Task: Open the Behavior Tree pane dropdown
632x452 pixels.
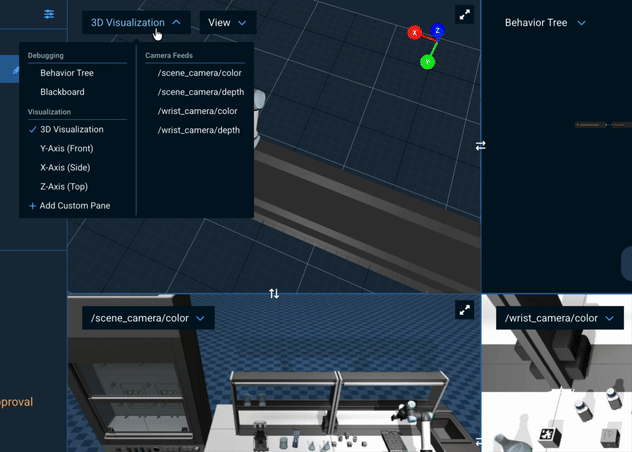Action: point(545,23)
